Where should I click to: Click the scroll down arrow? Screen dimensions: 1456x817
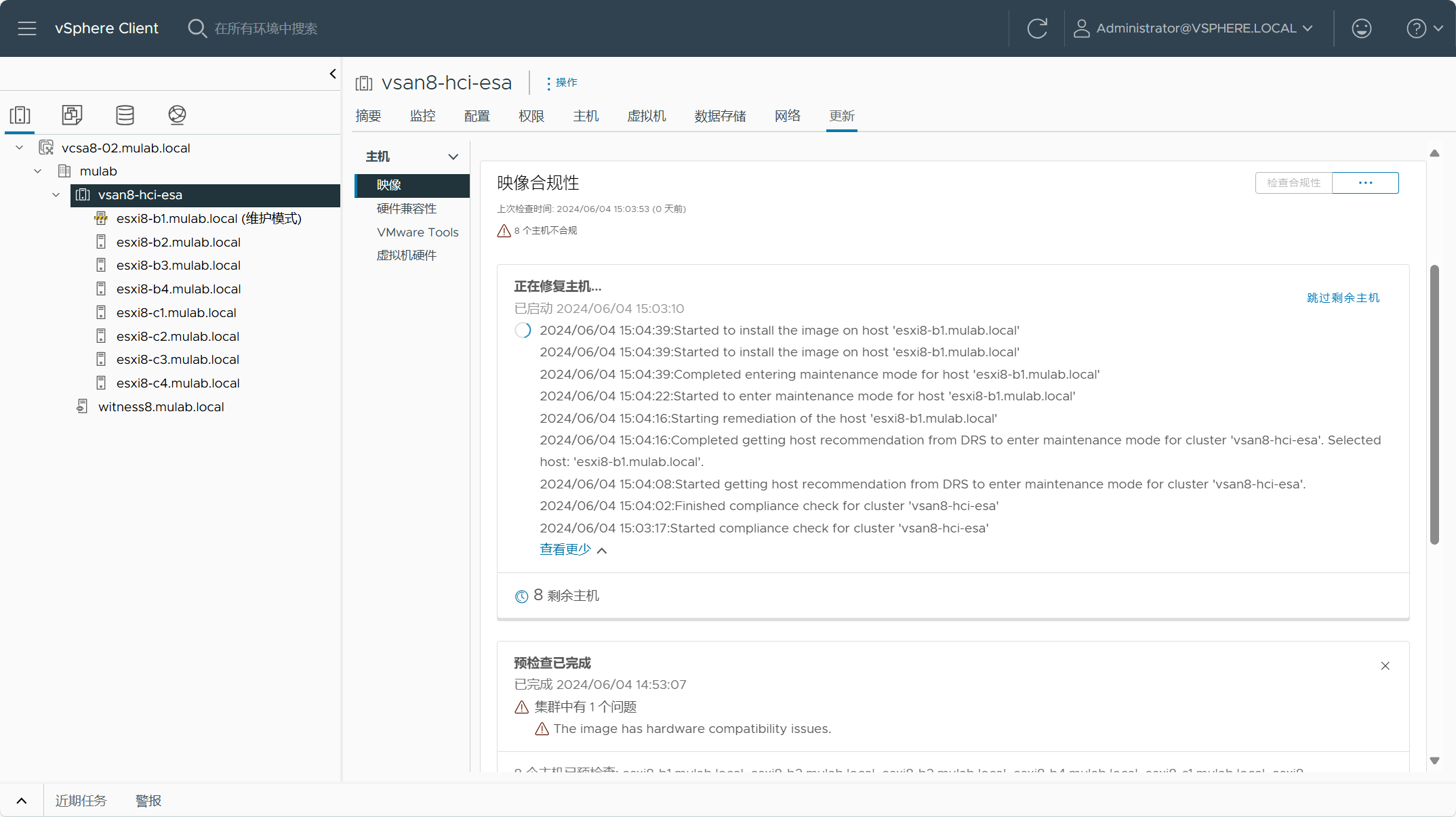point(1434,761)
